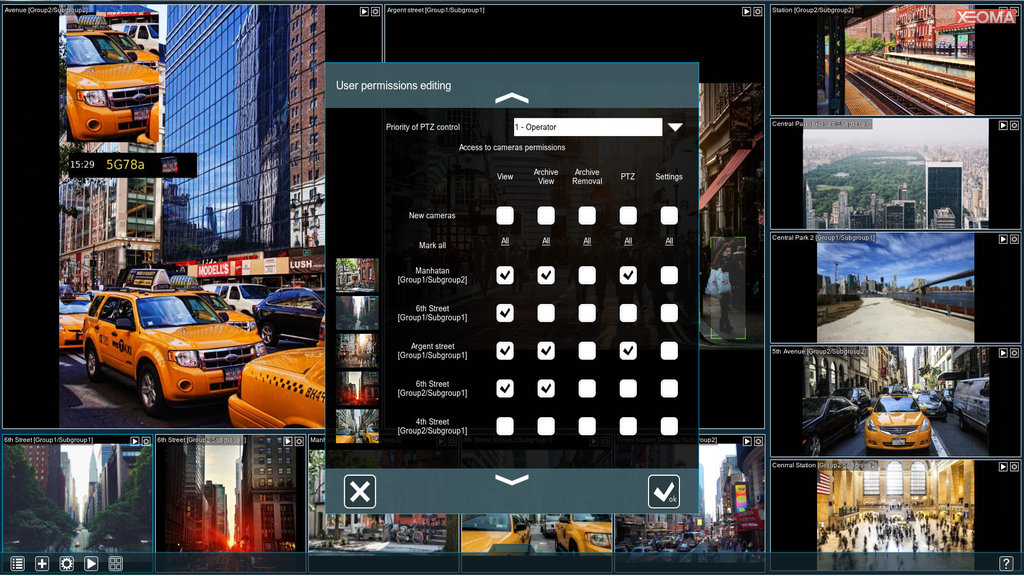
Task: Open settings of Avenue camera
Action: 376,11
